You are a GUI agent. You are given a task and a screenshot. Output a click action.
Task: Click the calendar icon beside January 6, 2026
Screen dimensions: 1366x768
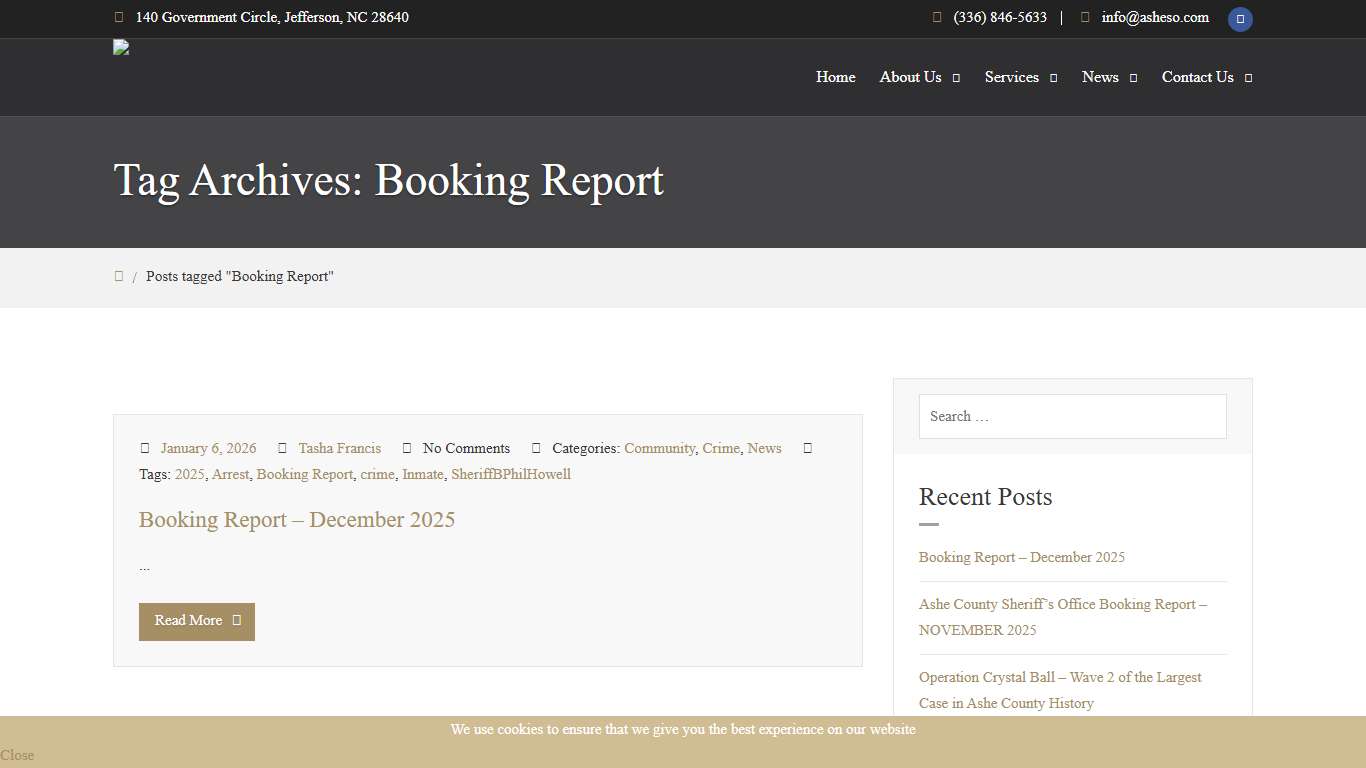[145, 448]
